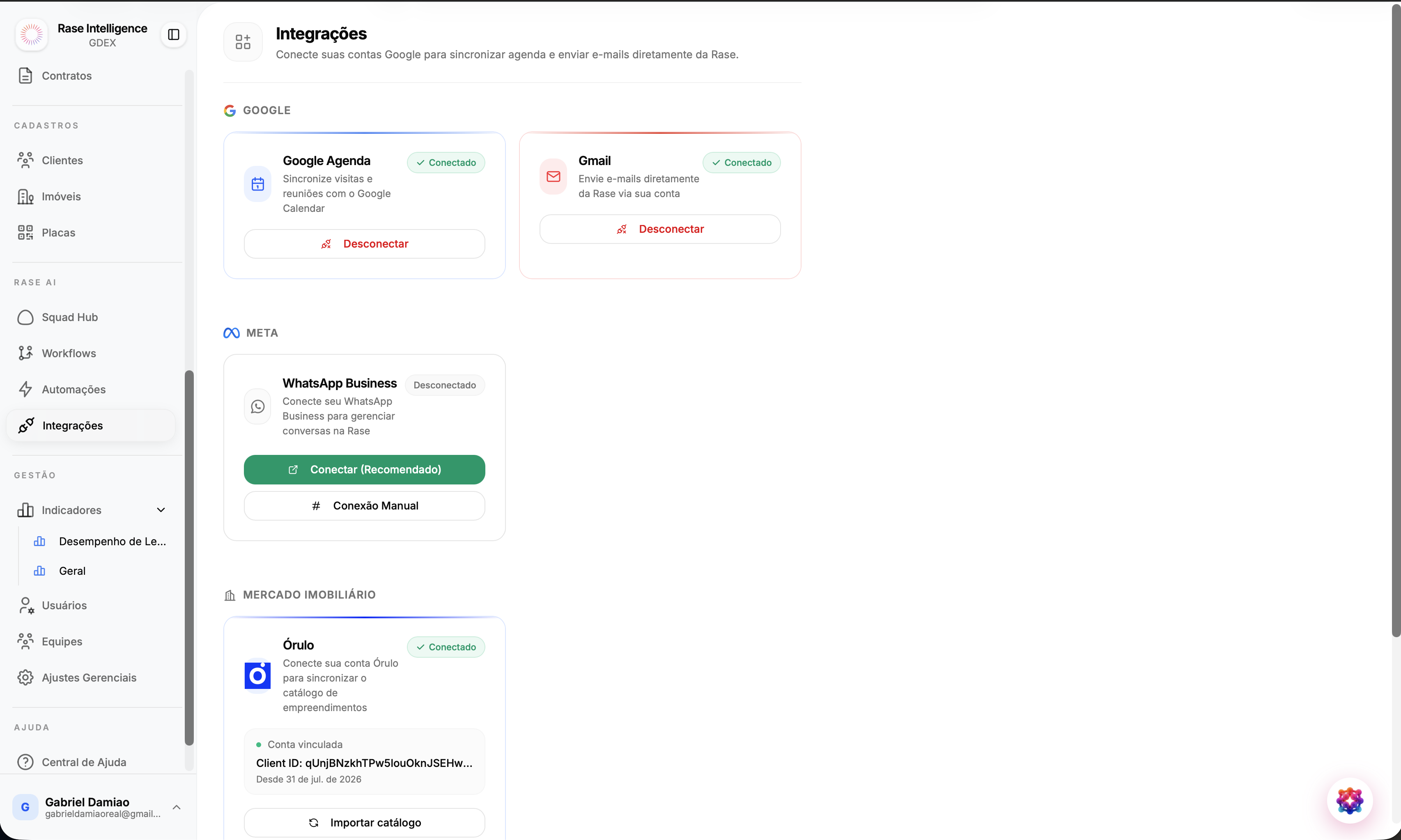Click the Usuários user-gear icon
Screen dimensions: 1401x840
26,605
